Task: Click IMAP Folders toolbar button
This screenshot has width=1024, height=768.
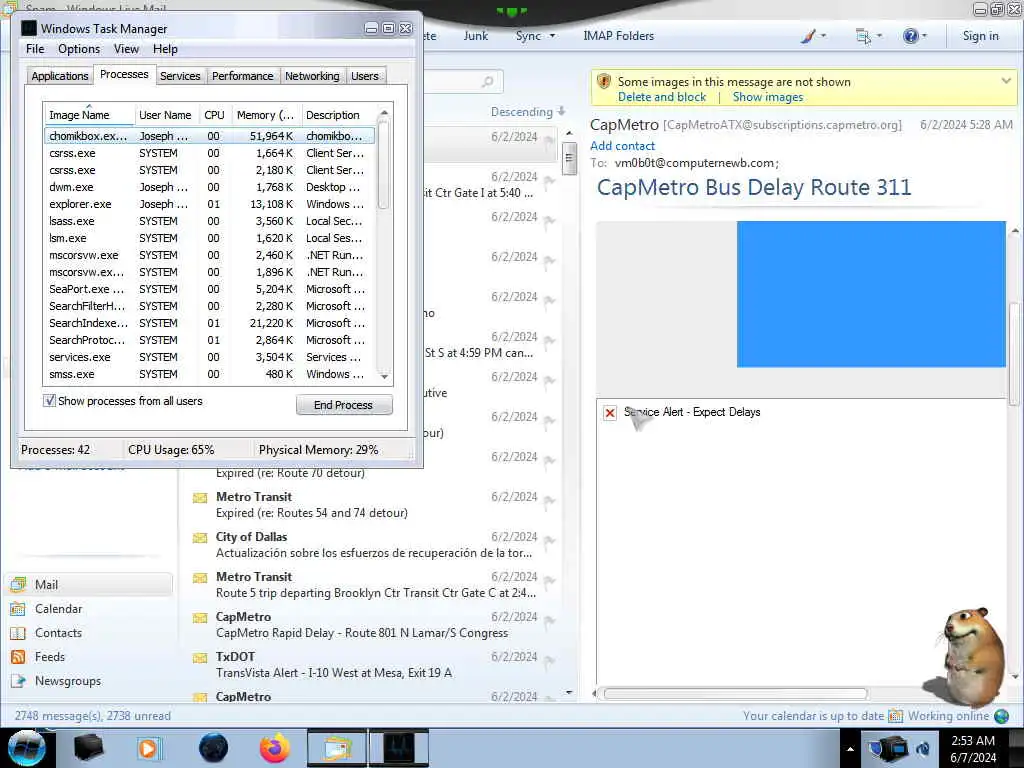Action: point(618,36)
